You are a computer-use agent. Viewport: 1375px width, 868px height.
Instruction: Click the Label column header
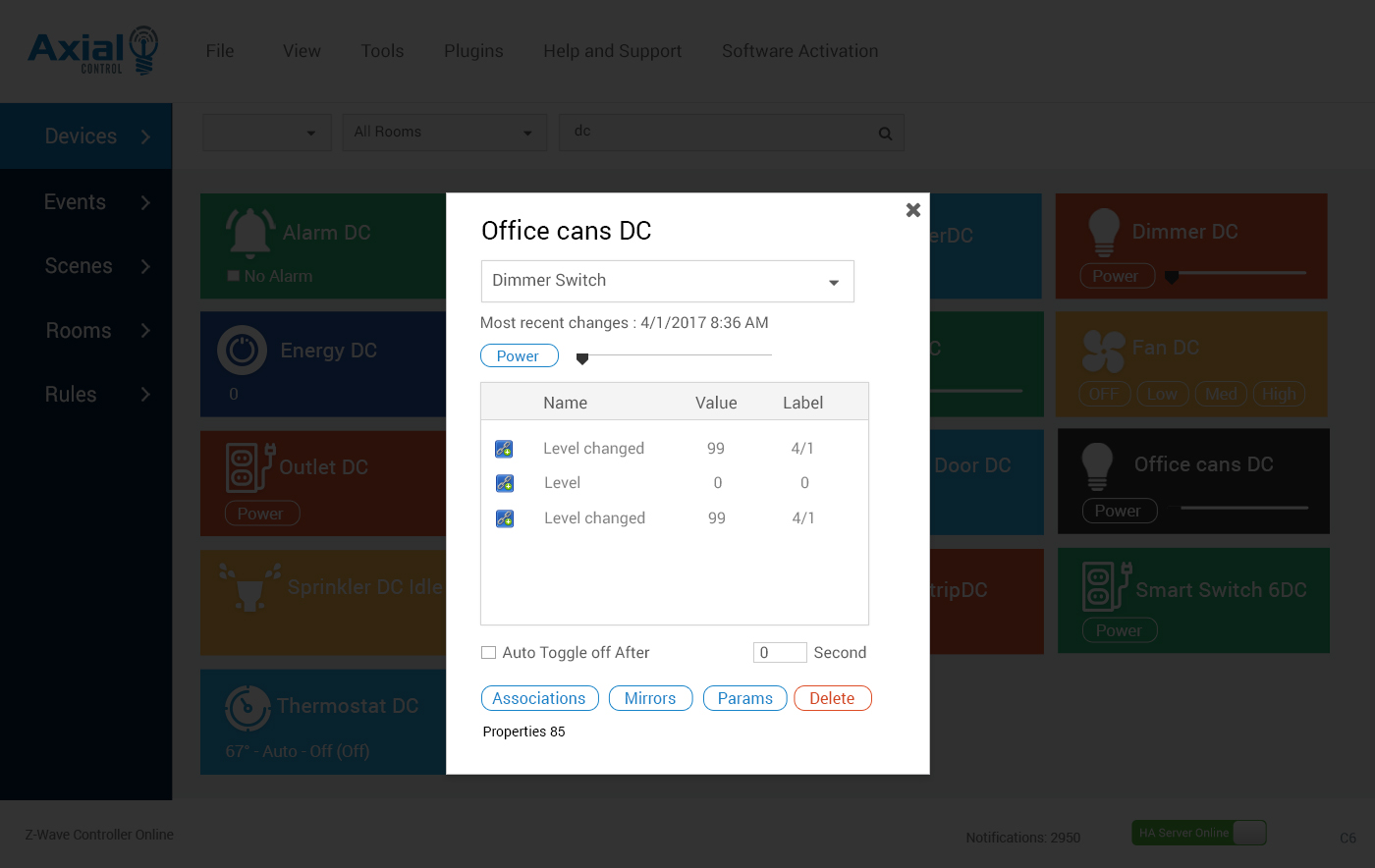(803, 403)
